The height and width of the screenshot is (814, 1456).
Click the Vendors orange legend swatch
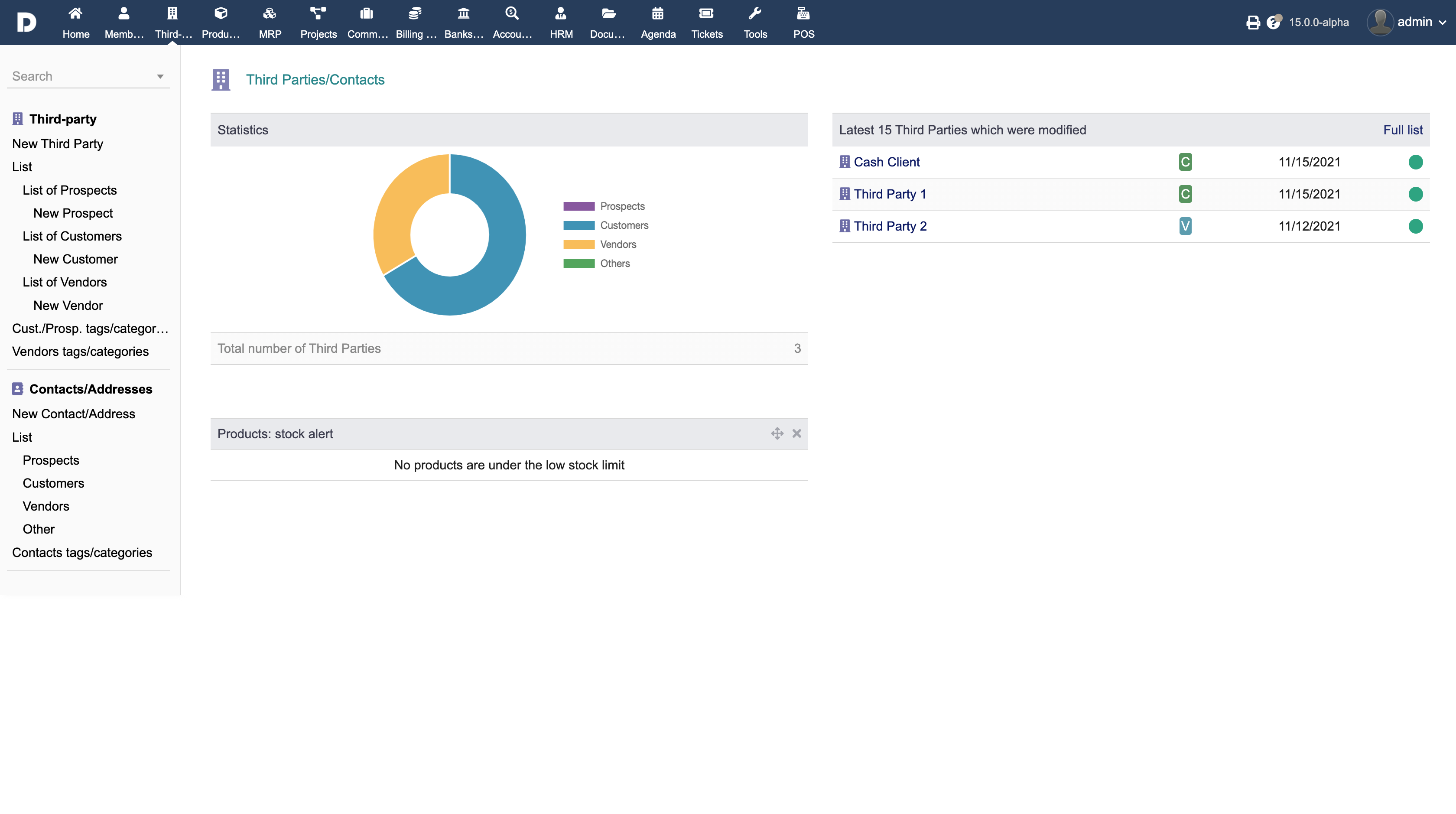click(x=579, y=245)
